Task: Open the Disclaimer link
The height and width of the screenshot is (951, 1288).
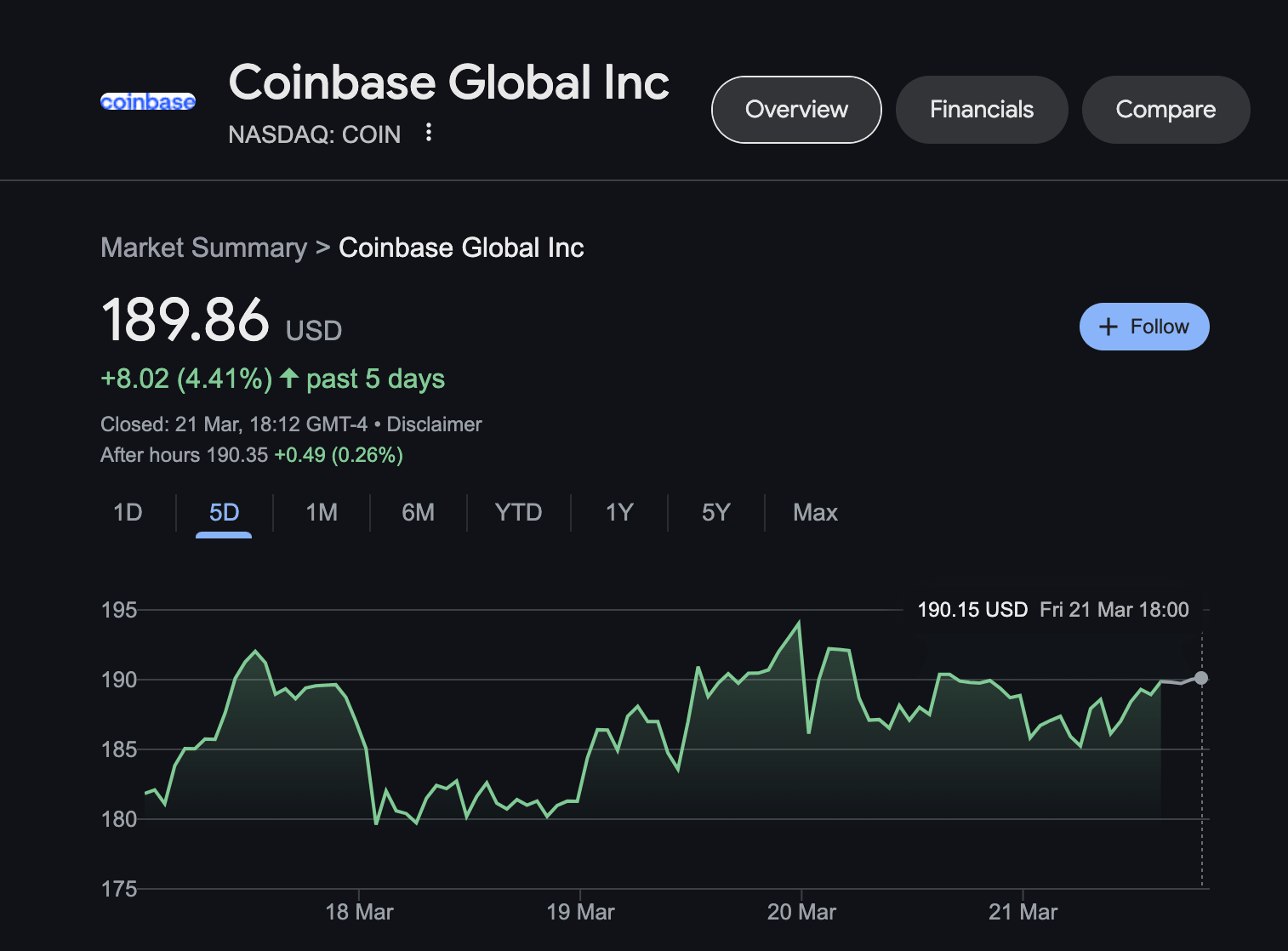Action: pyautogui.click(x=434, y=424)
